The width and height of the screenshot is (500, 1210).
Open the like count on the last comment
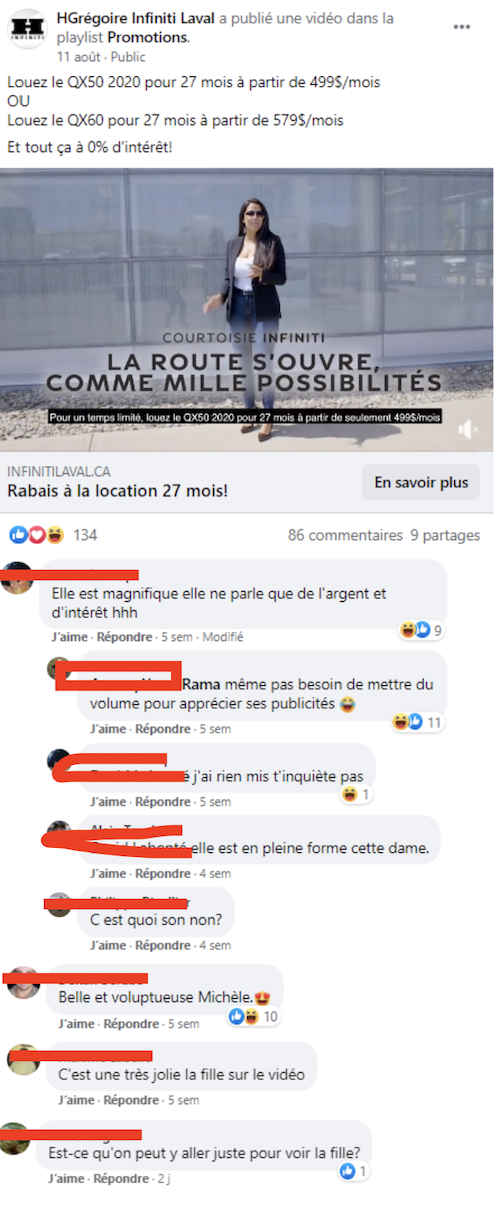(x=354, y=1171)
